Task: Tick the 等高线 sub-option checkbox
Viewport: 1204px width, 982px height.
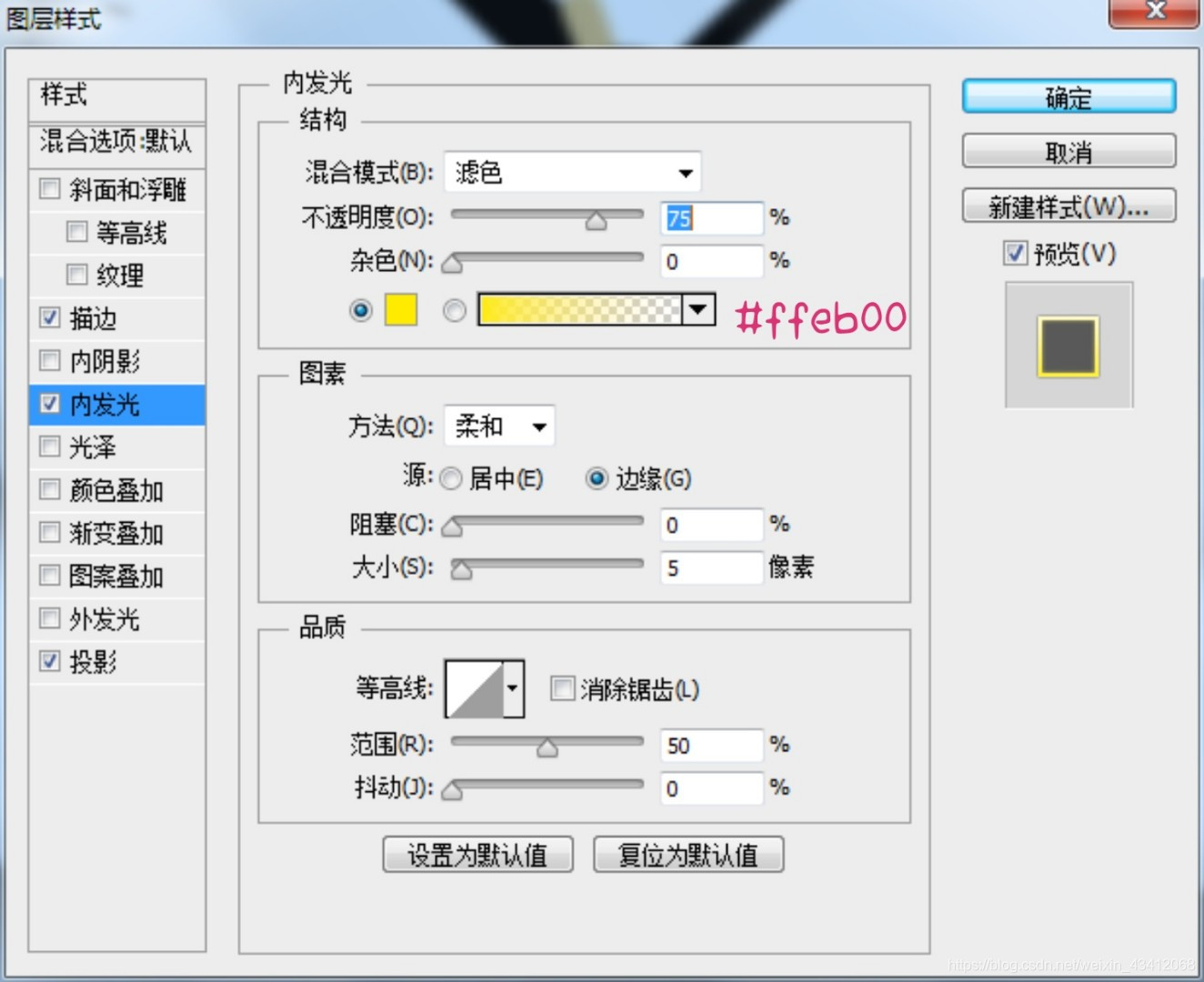Action: pyautogui.click(x=76, y=232)
